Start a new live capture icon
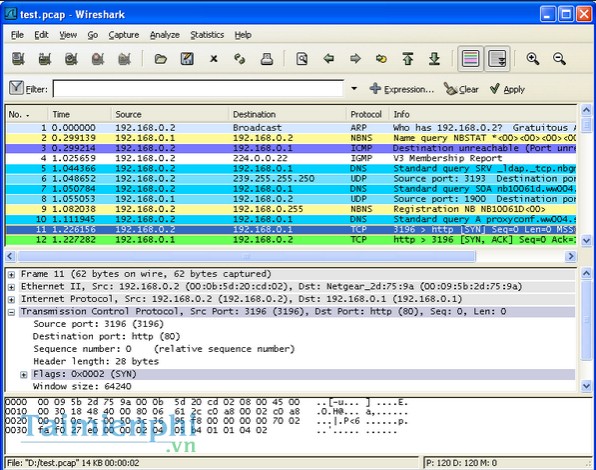This screenshot has width=596, height=470. tap(71, 59)
